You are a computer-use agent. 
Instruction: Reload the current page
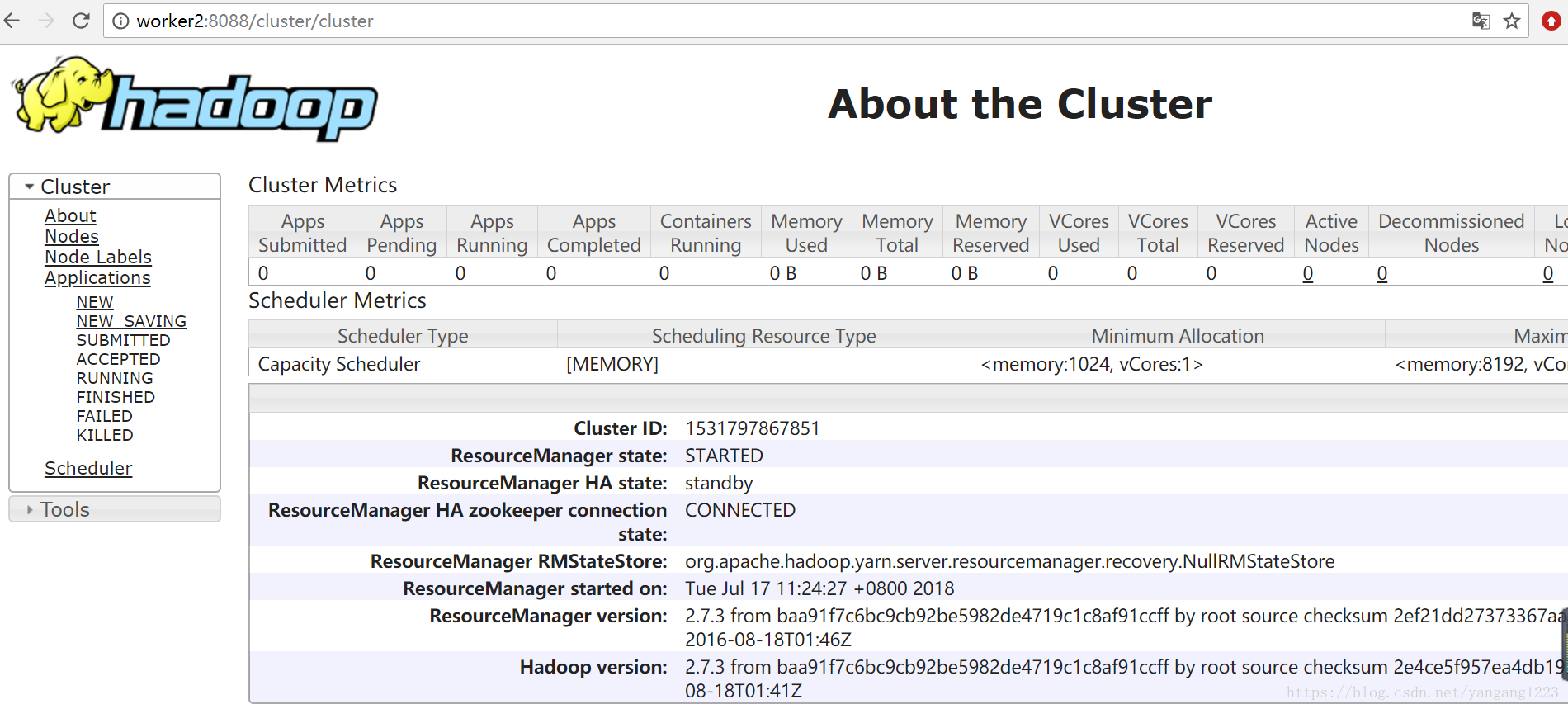pyautogui.click(x=81, y=21)
